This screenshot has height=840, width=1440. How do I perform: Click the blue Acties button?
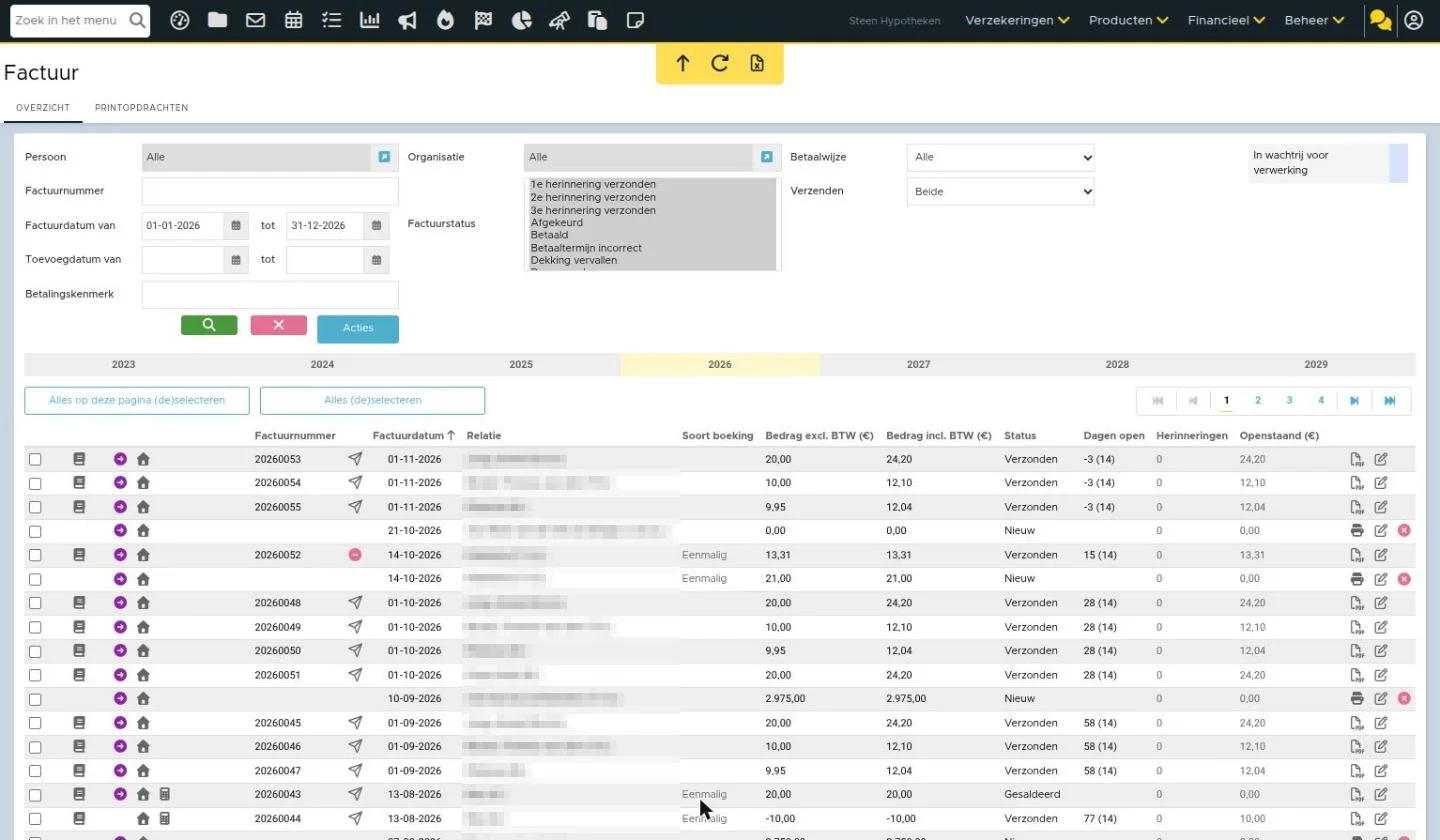(358, 329)
